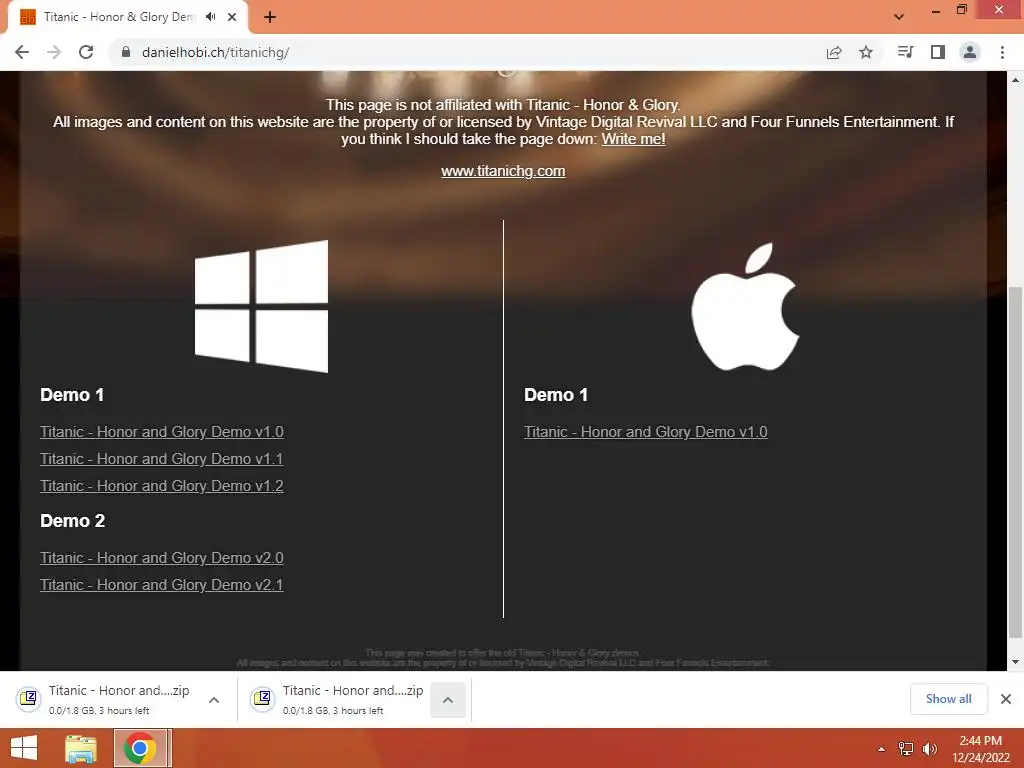This screenshot has height=768, width=1024.
Task: Open network status tray icon
Action: pos(906,749)
